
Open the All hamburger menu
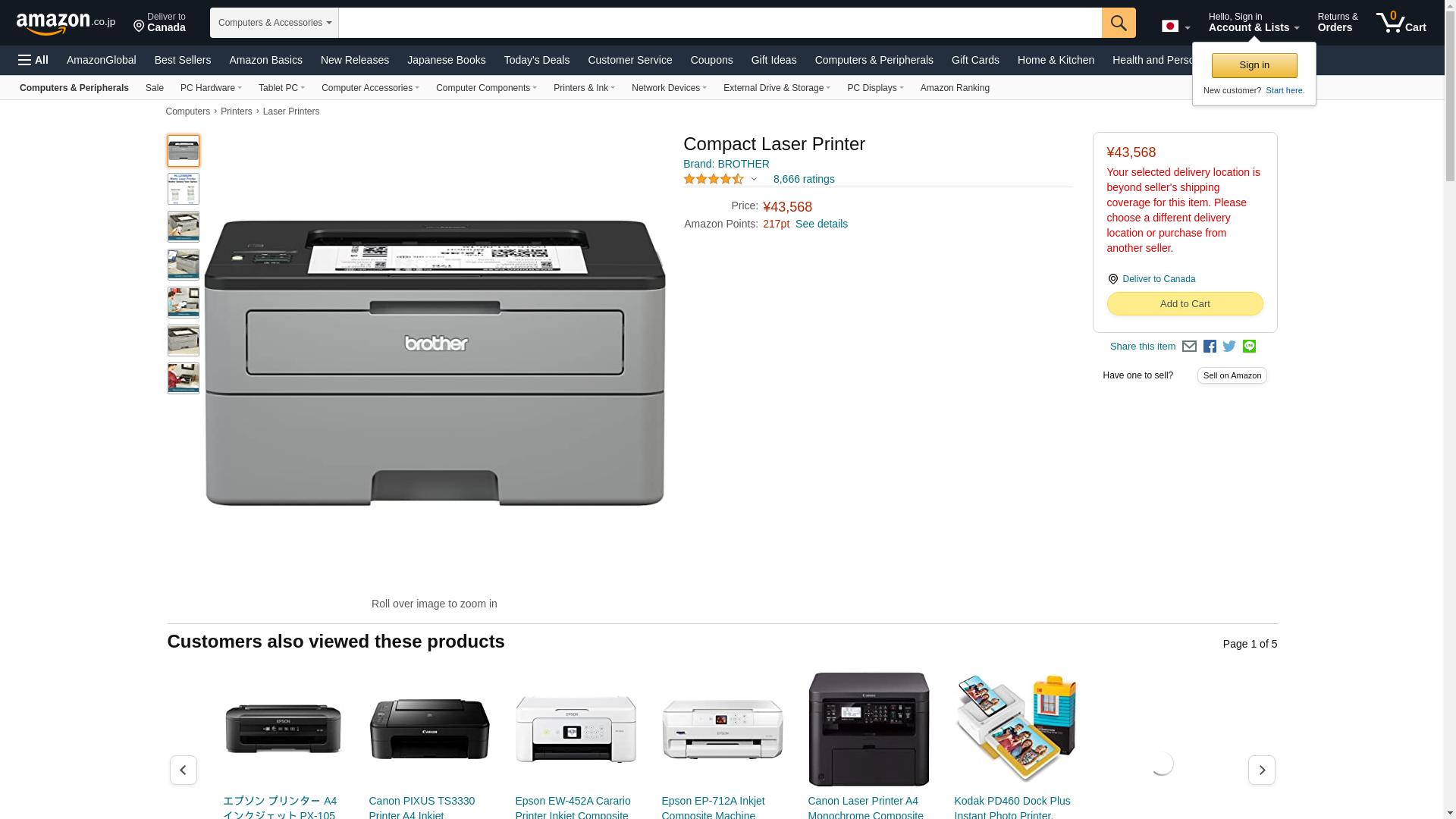pos(33,60)
